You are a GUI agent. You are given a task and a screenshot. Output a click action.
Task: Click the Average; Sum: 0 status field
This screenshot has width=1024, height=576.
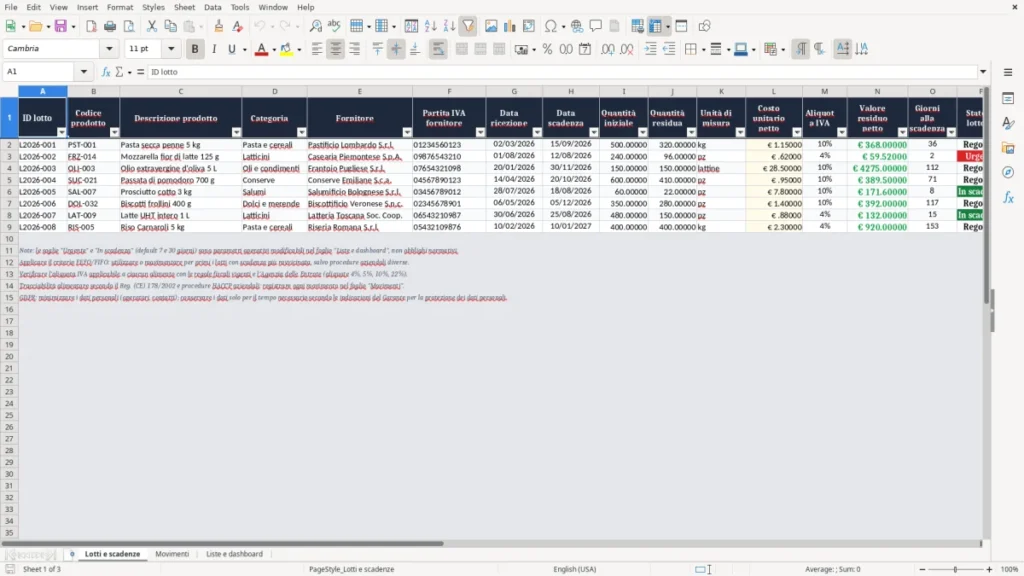(833, 569)
